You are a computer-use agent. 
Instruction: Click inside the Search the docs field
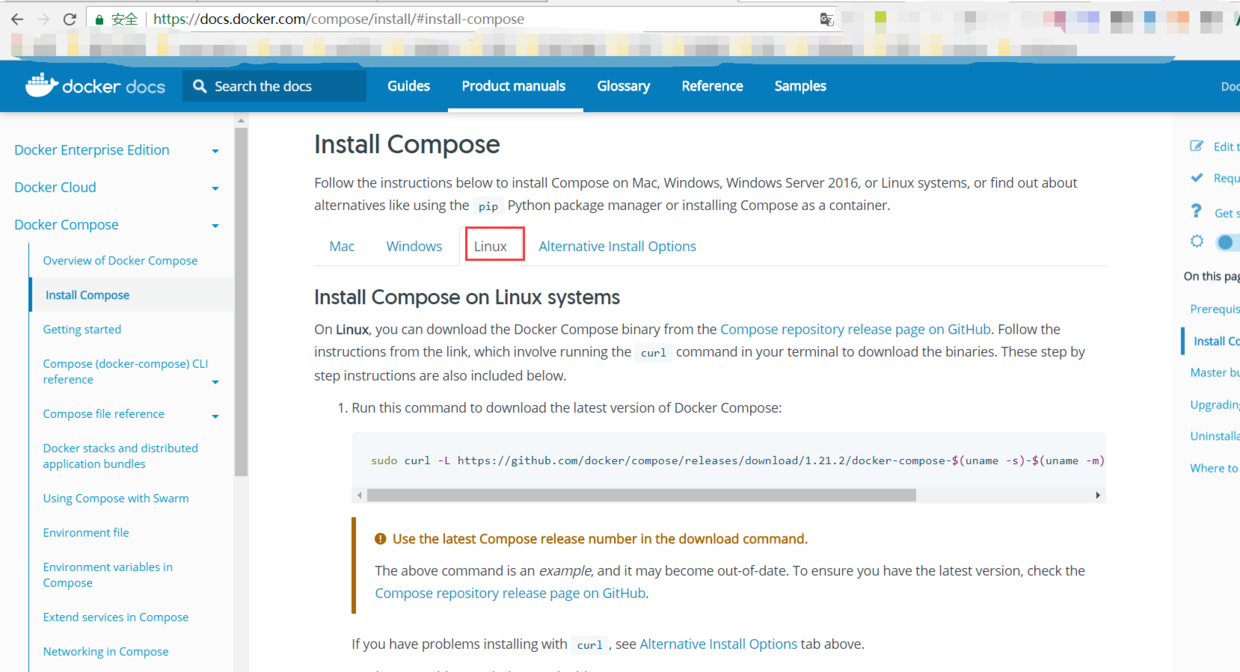point(275,86)
